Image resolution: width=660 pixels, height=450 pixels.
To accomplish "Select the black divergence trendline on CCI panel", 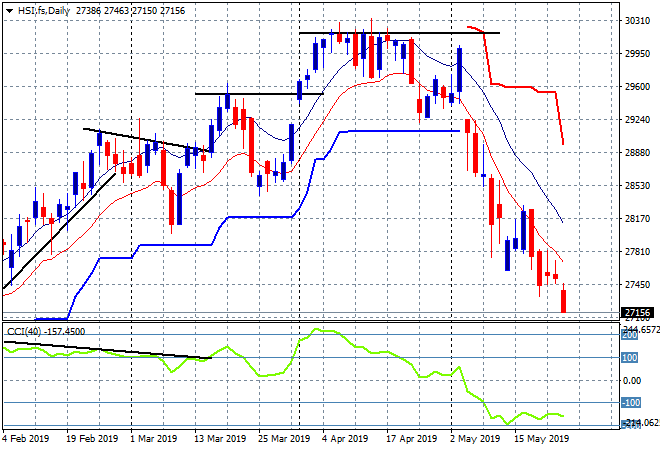I will [107, 350].
